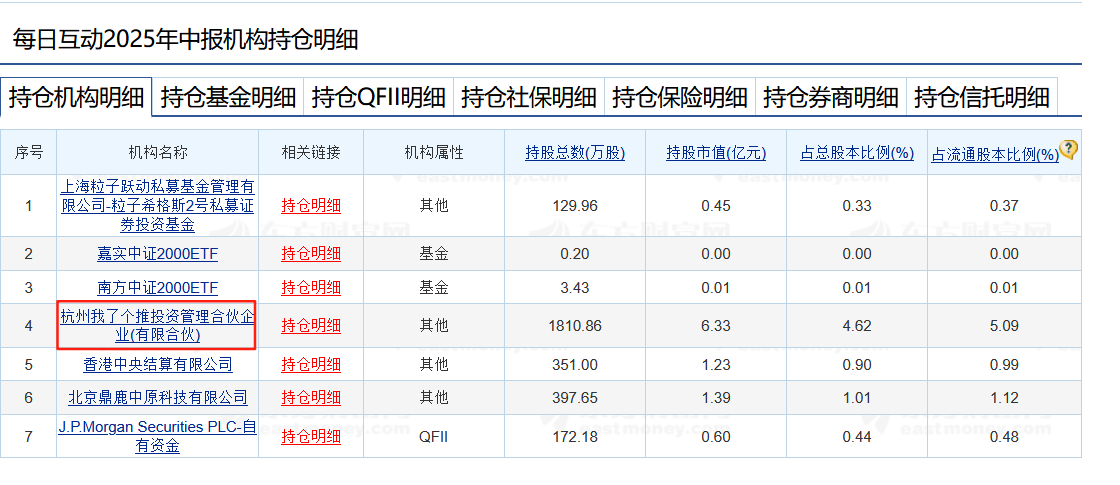Sort by 持股总数(万股) column header
This screenshot has height=485, width=1120.
click(x=575, y=153)
